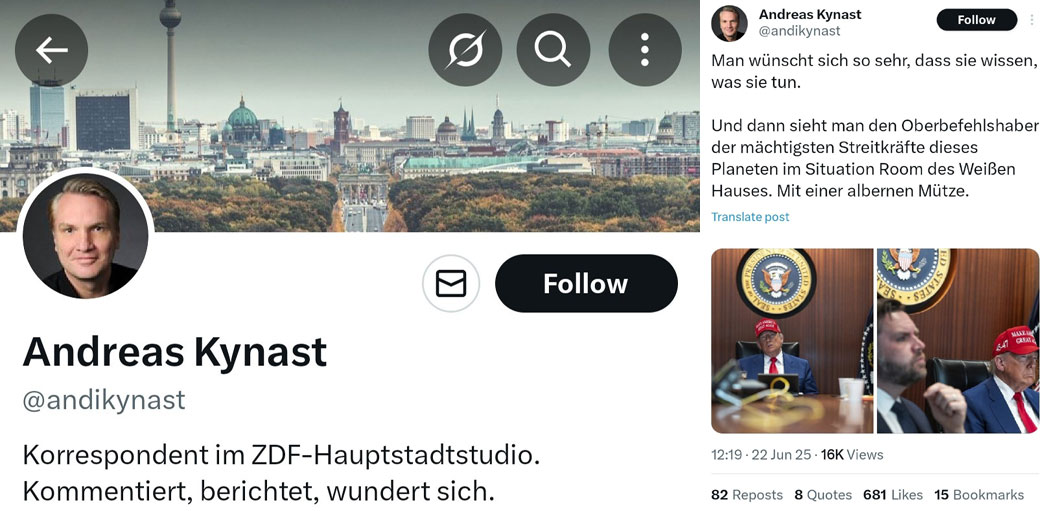View Andreas Kynast's large profile picture
The image size is (1050, 511).
[85, 234]
